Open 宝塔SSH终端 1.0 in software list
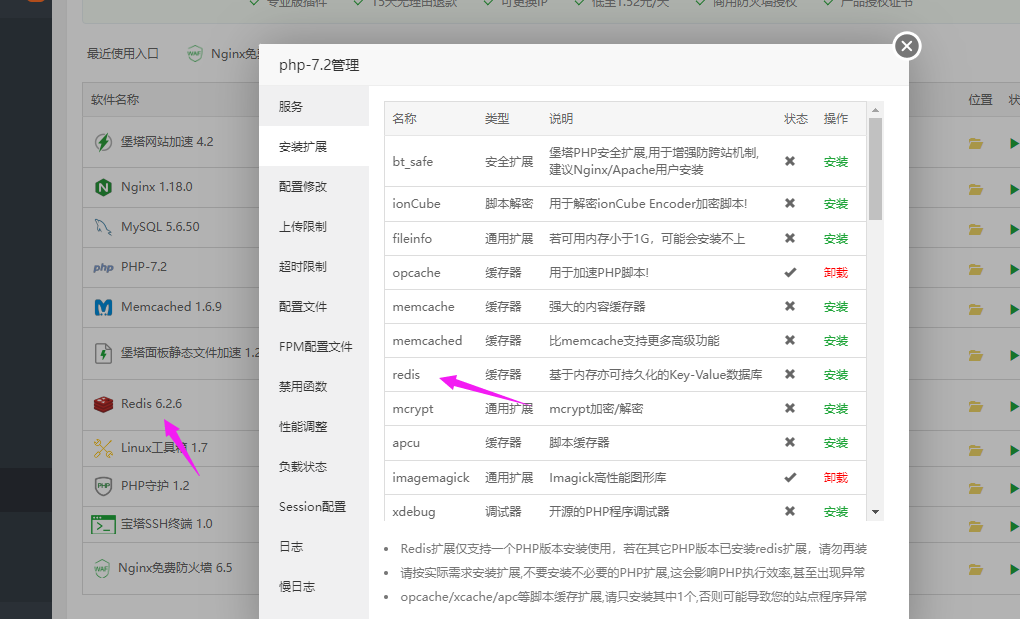1020x619 pixels. click(x=167, y=524)
